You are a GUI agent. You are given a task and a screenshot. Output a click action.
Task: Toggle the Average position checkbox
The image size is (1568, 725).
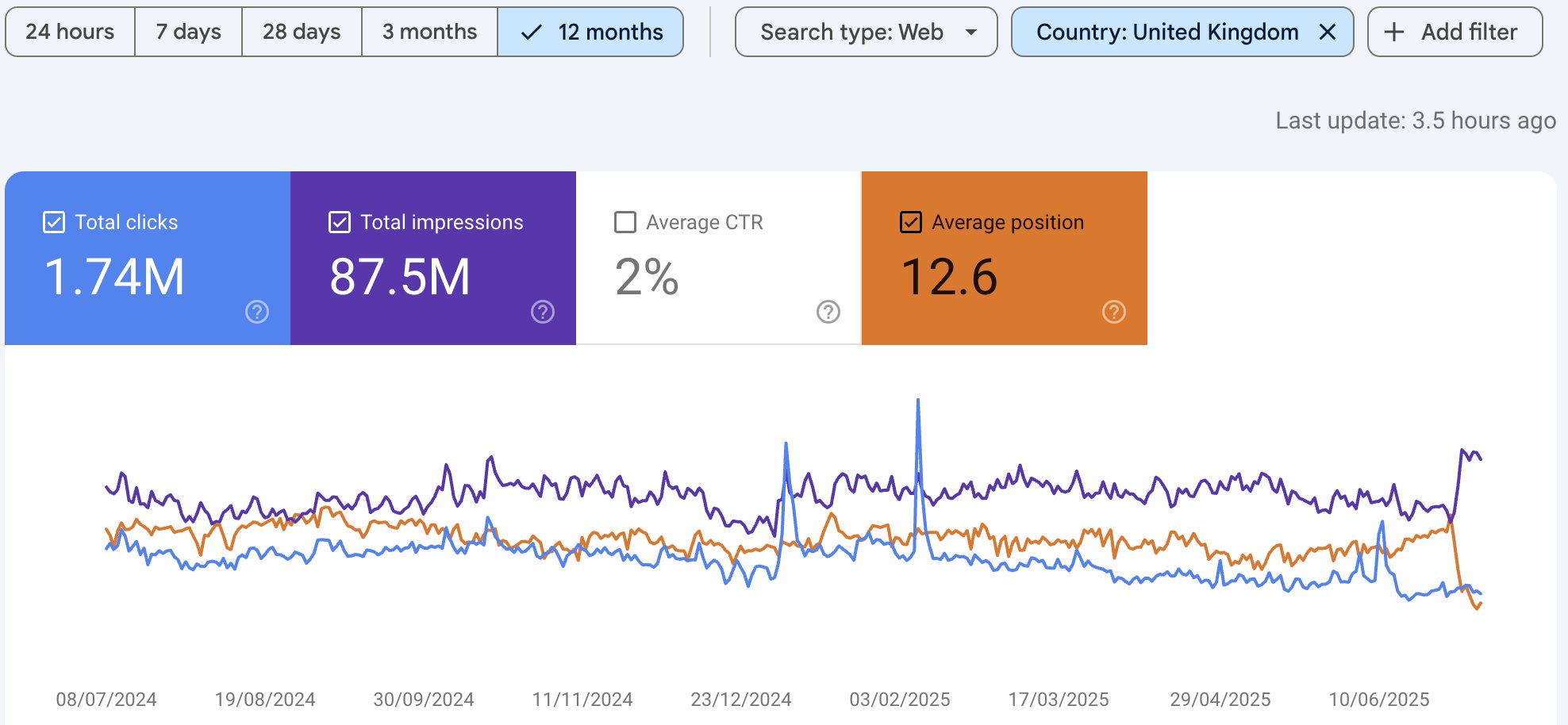pos(911,222)
